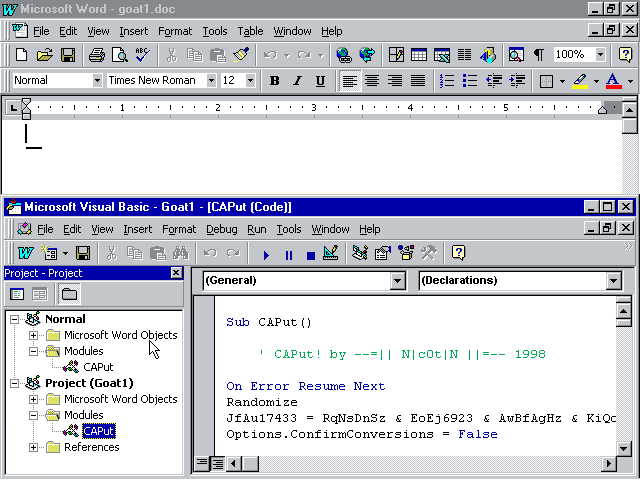
Task: Open the (General) object dropdown
Action: (x=397, y=281)
